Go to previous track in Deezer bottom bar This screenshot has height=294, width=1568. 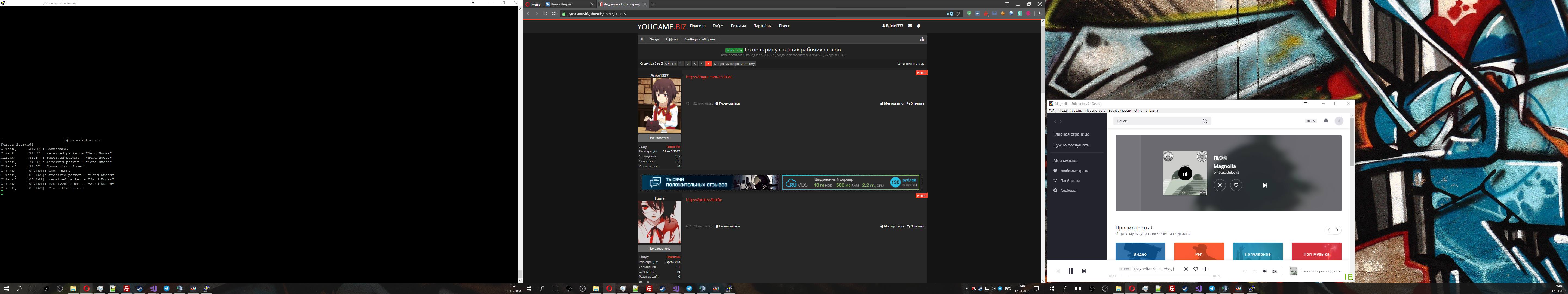pyautogui.click(x=1058, y=271)
